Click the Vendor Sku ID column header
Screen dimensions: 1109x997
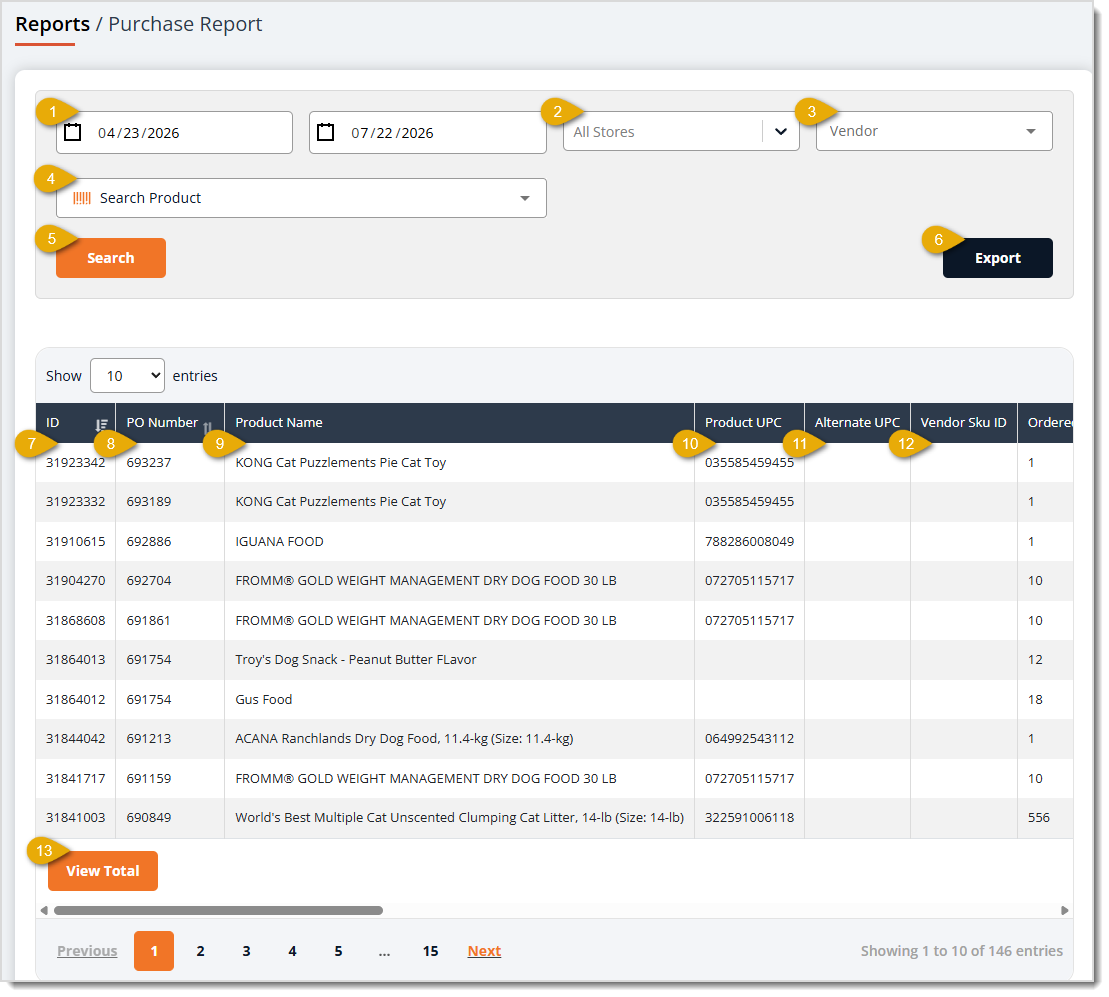(x=963, y=422)
